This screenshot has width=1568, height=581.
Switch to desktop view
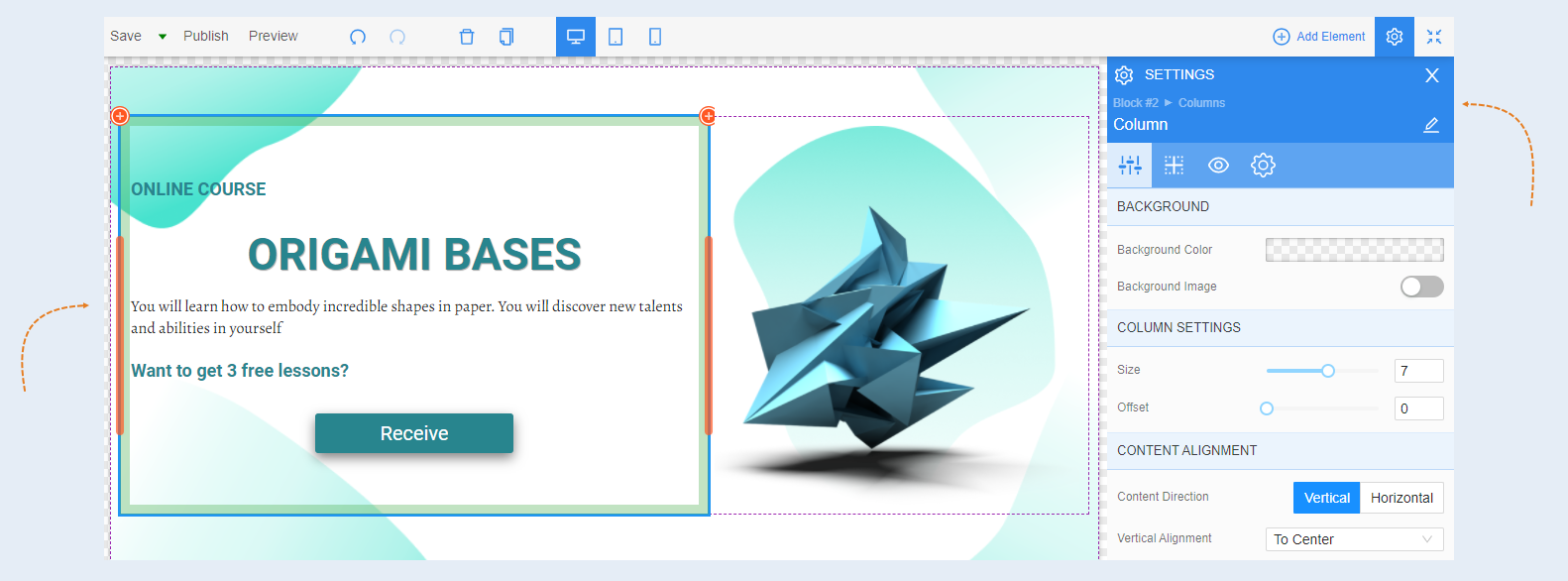click(576, 37)
